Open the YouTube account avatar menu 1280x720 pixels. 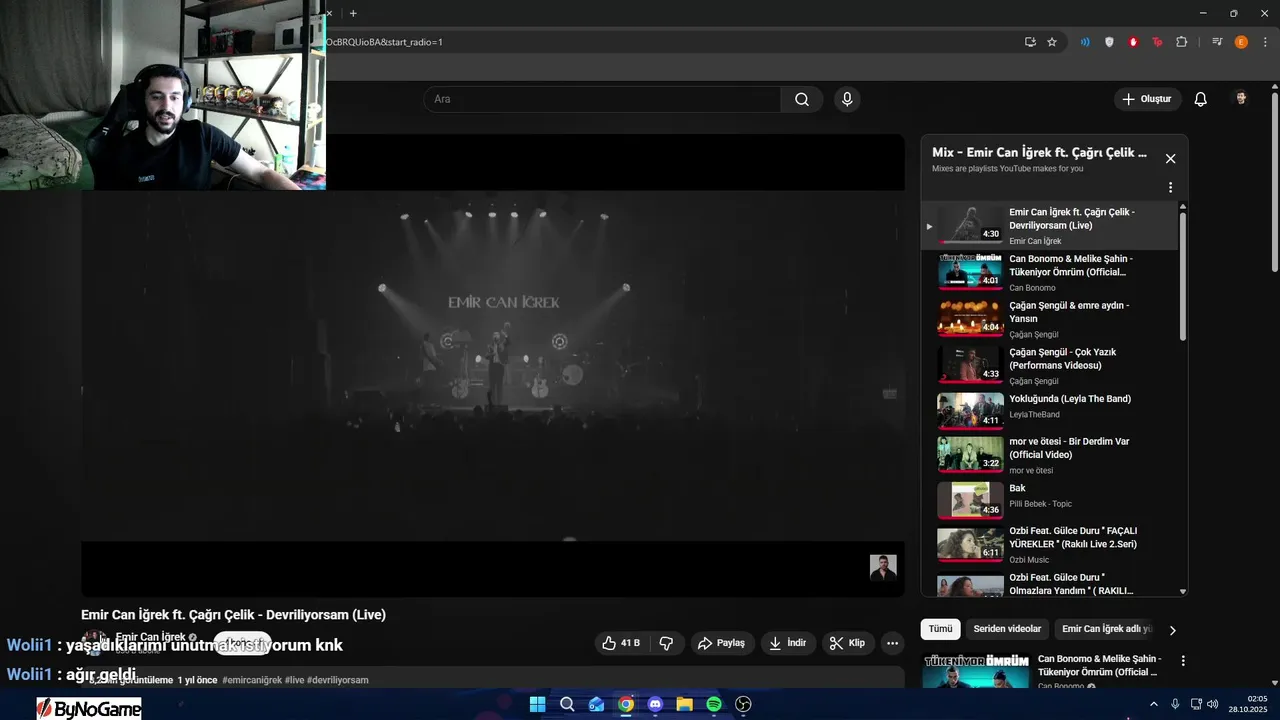pyautogui.click(x=1241, y=99)
